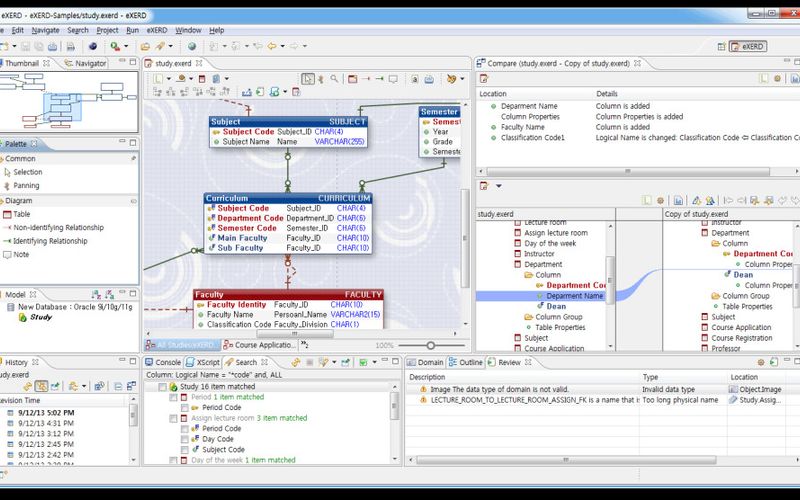This screenshot has width=800, height=500.
Task: Check the 'Subject Code' checkbox in search results
Action: coord(184,450)
